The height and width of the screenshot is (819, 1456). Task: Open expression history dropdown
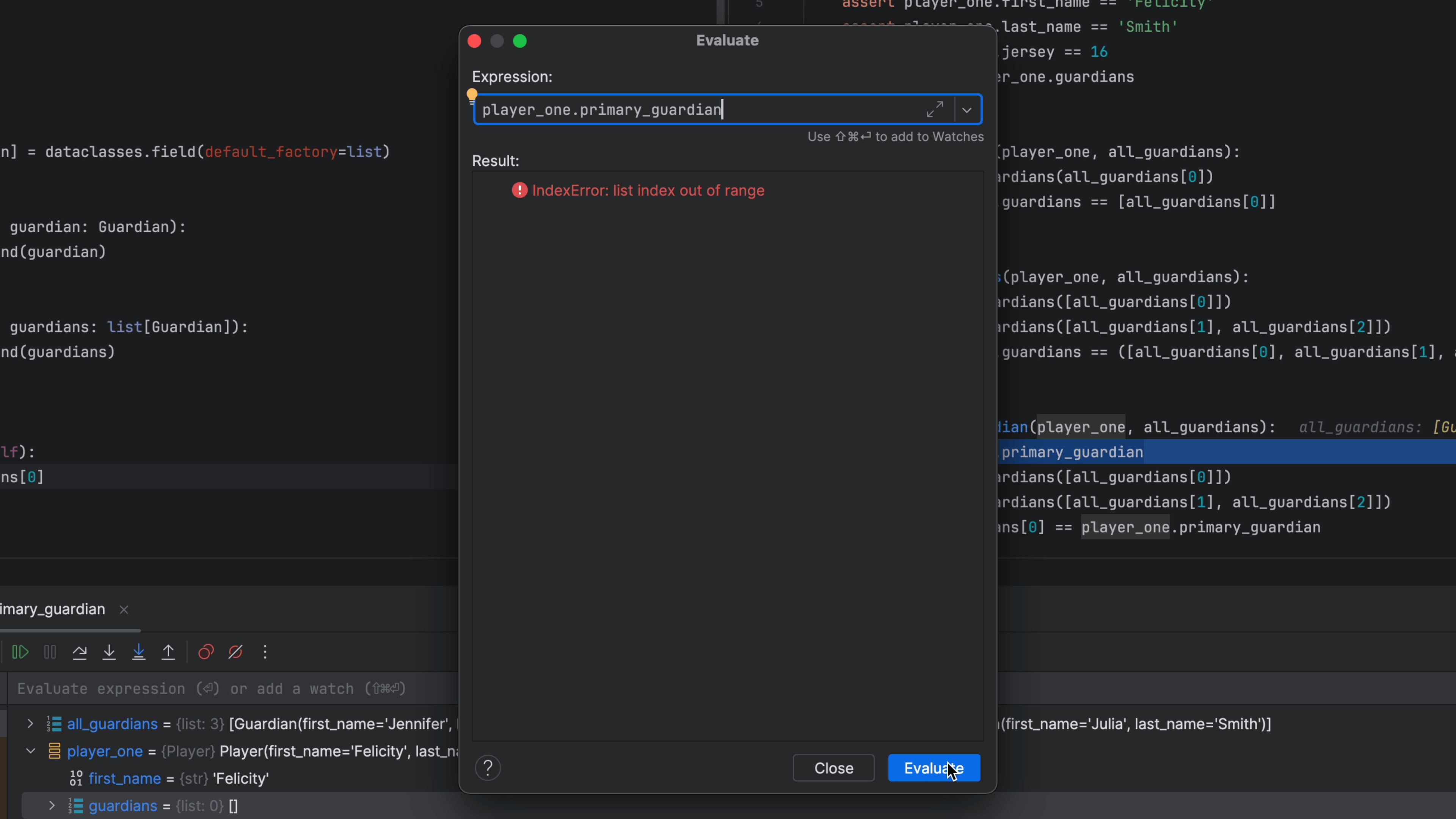point(967,110)
